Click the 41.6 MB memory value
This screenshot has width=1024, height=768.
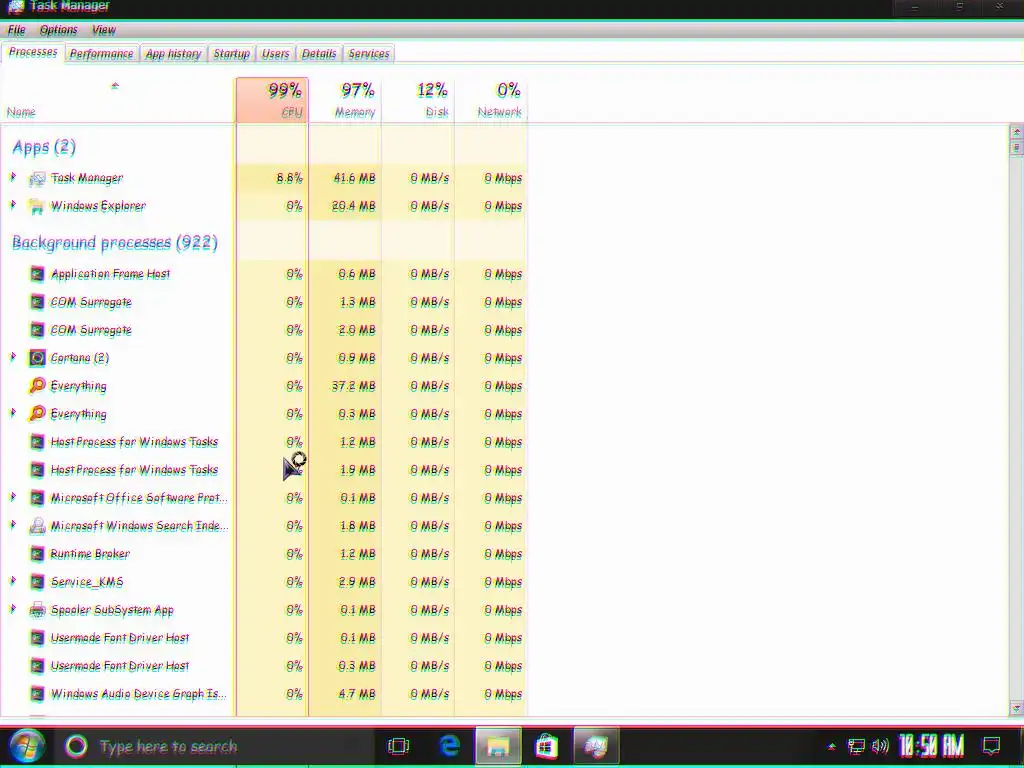click(x=355, y=178)
